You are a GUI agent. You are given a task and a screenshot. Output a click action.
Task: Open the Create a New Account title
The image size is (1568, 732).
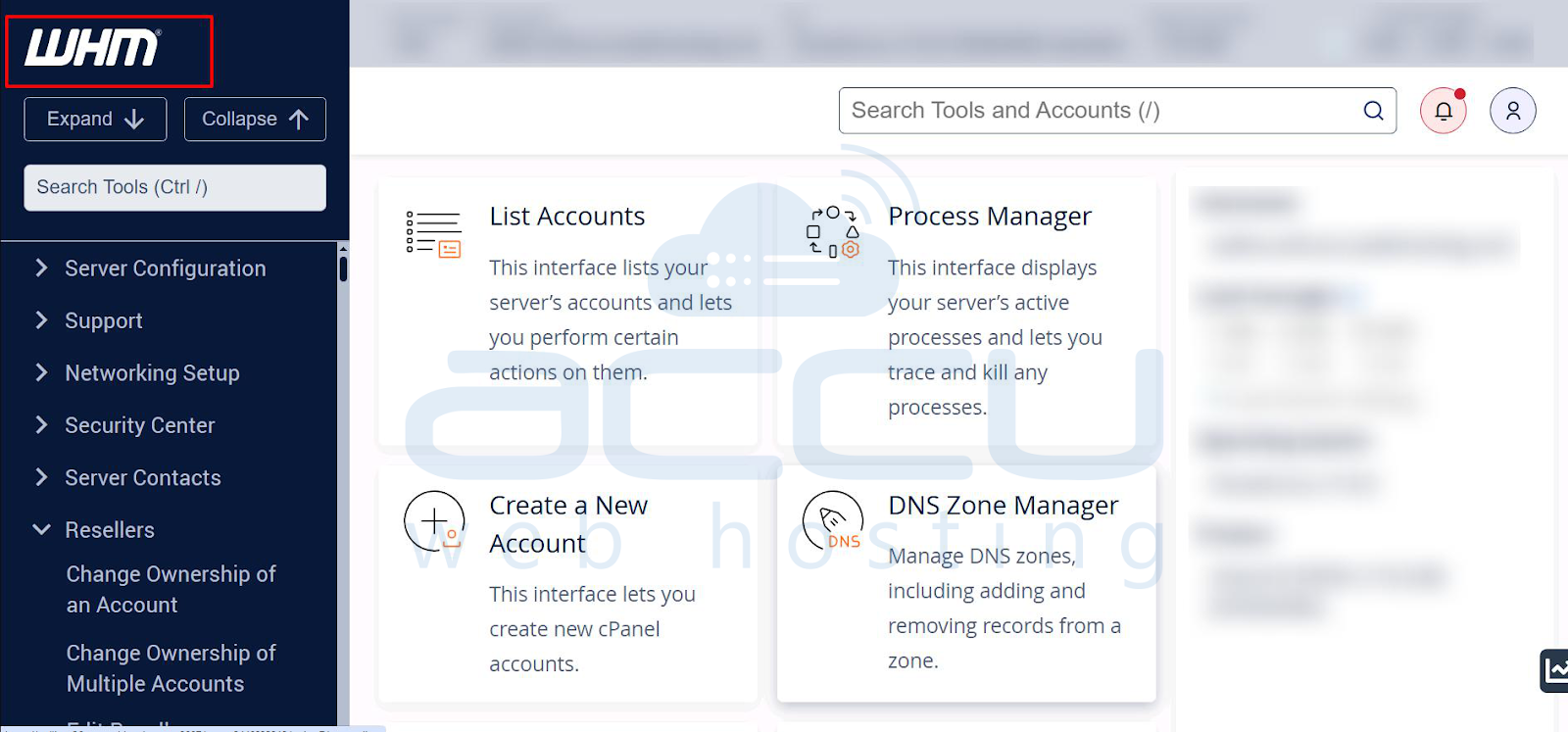tap(568, 524)
